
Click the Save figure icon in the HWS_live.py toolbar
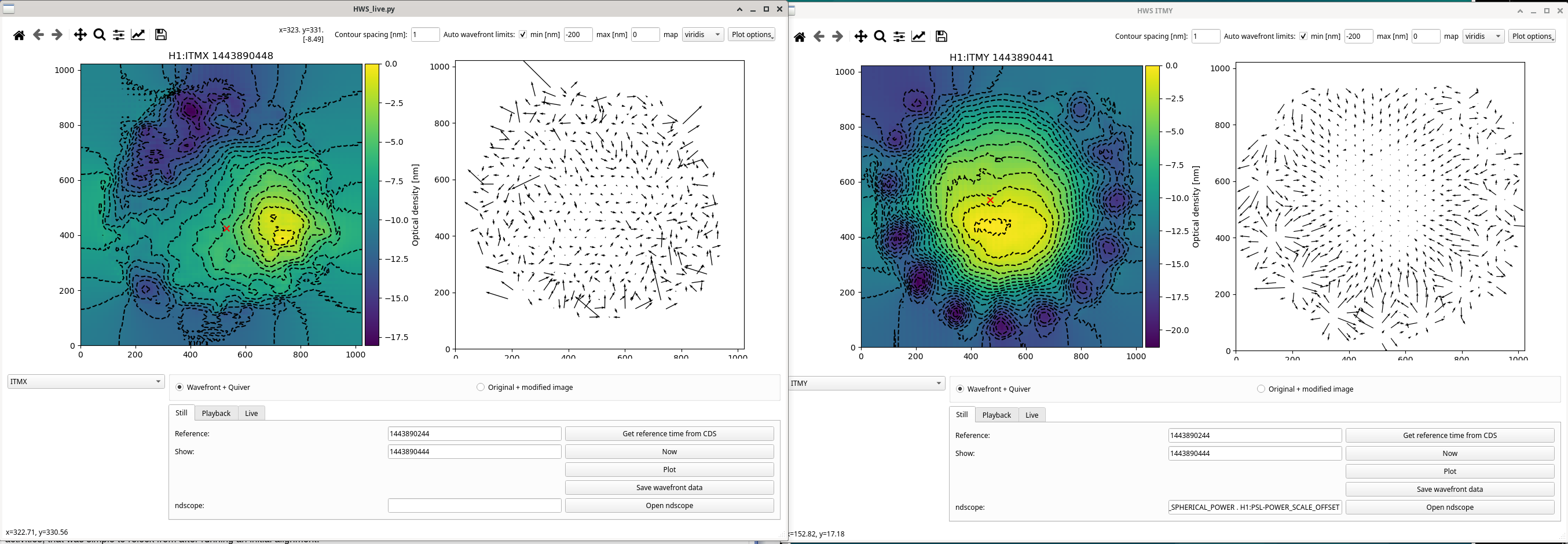coord(161,35)
